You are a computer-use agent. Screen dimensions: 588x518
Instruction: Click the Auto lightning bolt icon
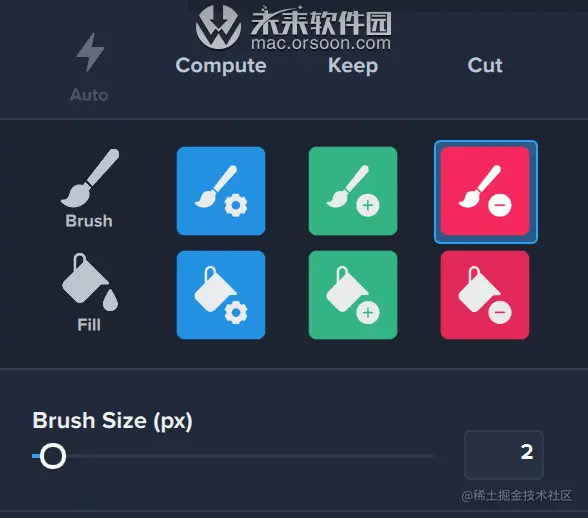click(90, 52)
